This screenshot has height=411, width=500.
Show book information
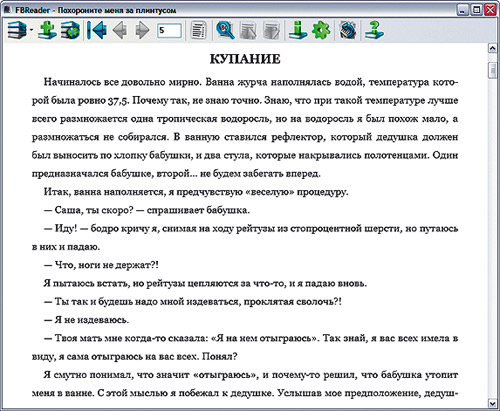pyautogui.click(x=297, y=30)
